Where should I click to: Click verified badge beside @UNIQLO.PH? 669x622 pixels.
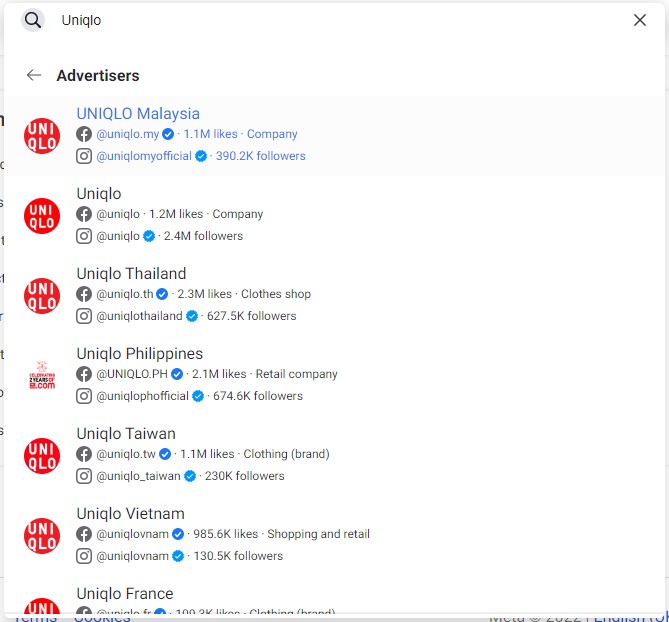[x=177, y=374]
